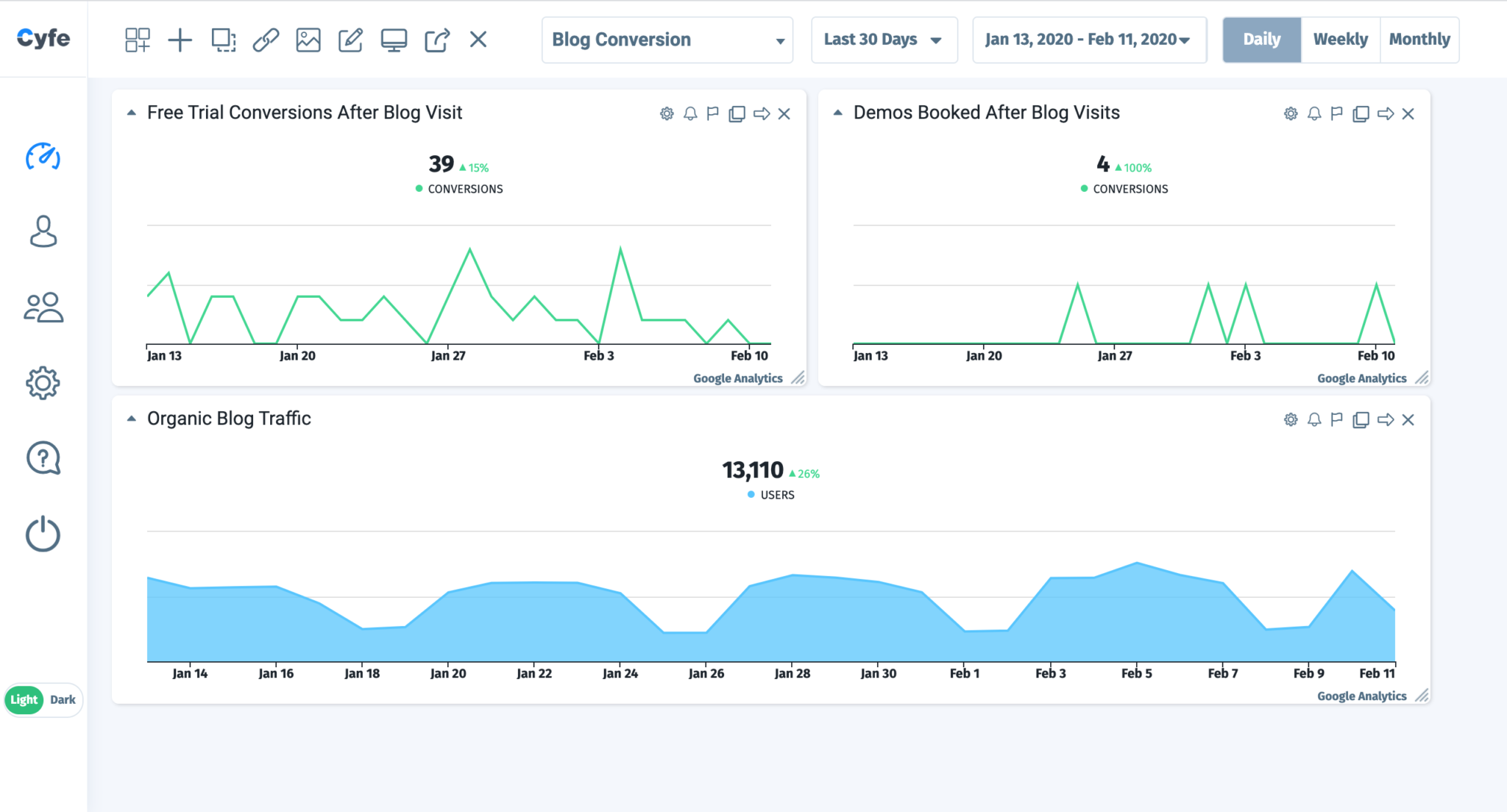Viewport: 1507px width, 812px height.
Task: Switch to Monthly view
Action: (1419, 40)
